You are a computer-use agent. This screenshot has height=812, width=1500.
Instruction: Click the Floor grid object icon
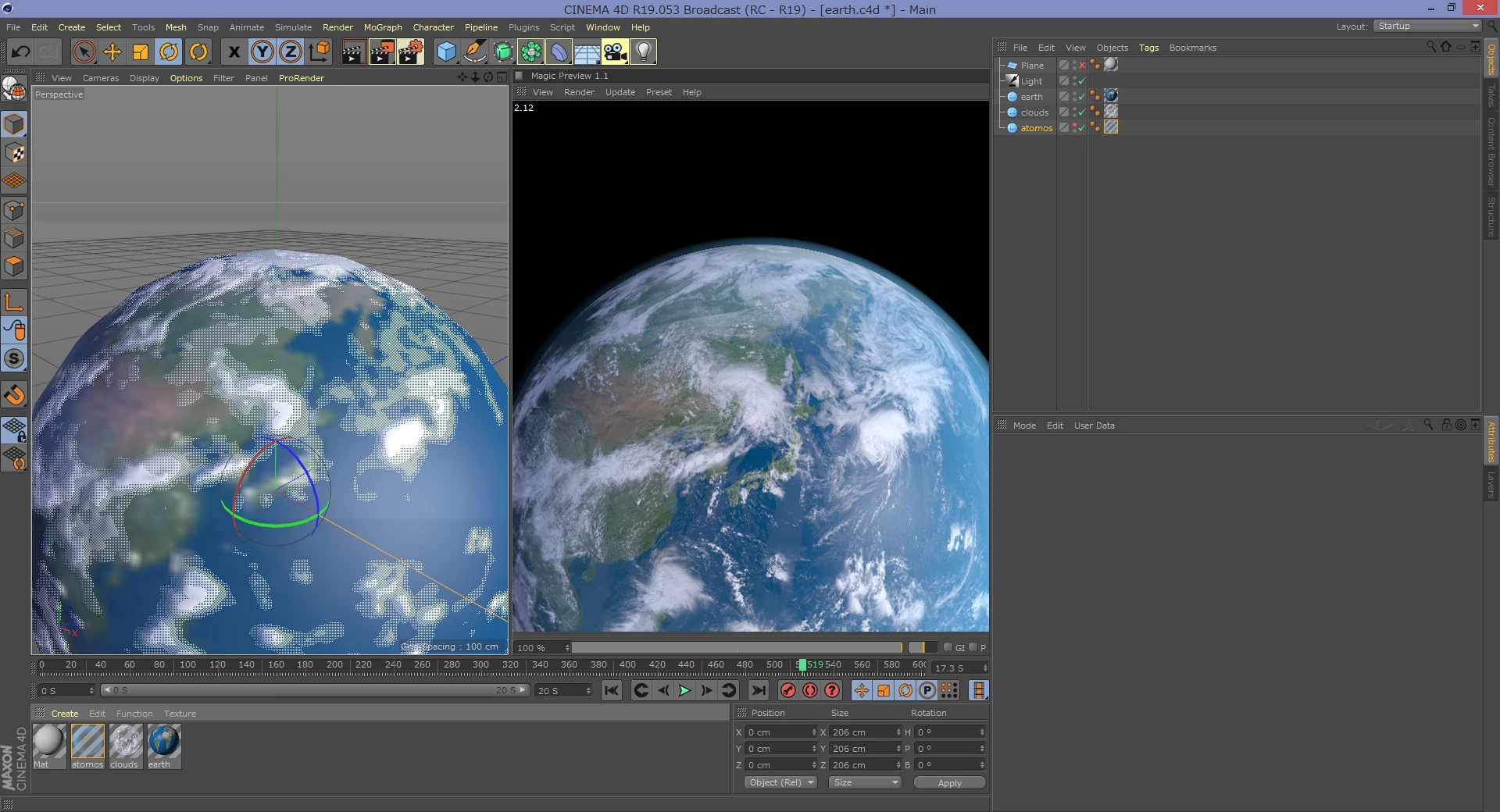coord(587,52)
